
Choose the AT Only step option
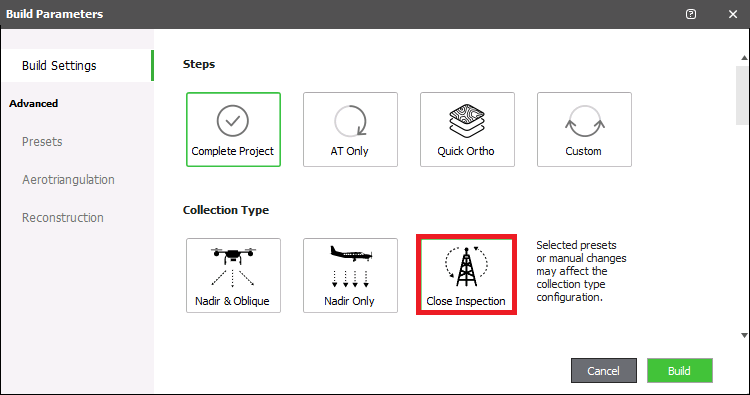coord(350,130)
